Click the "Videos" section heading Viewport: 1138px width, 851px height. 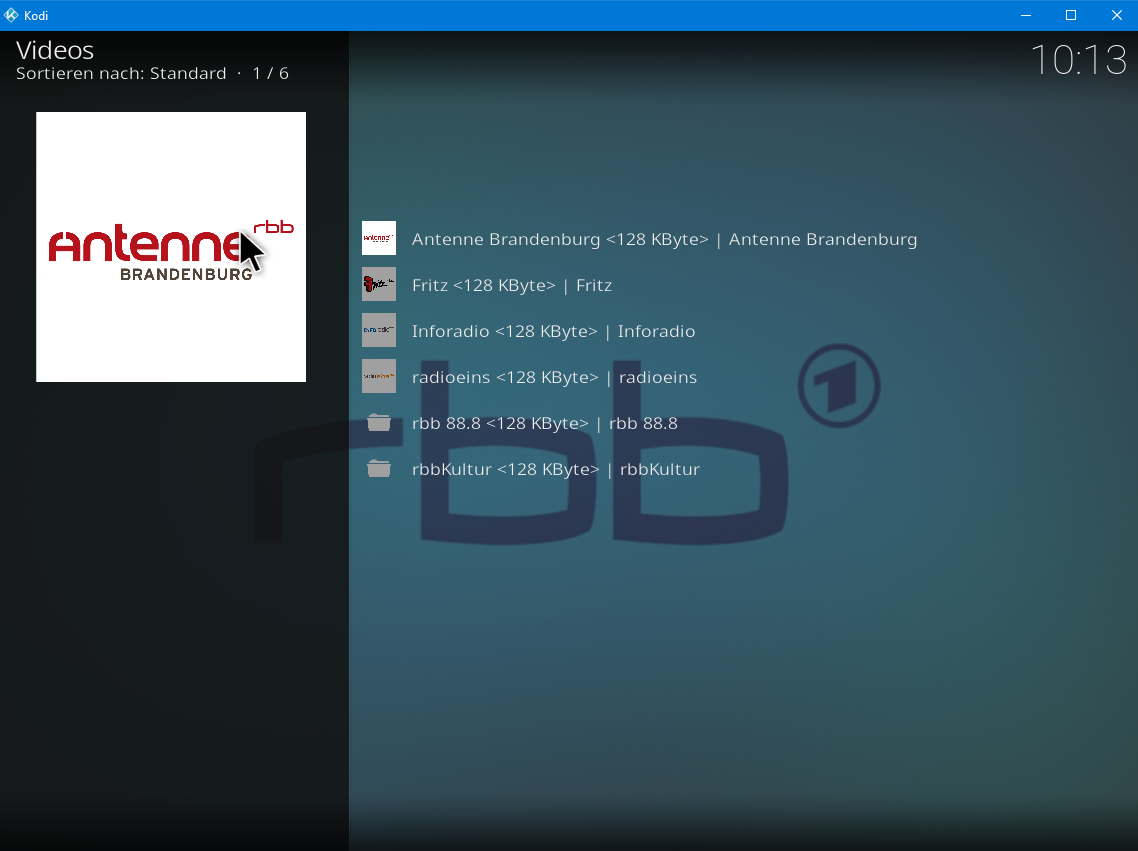click(55, 50)
